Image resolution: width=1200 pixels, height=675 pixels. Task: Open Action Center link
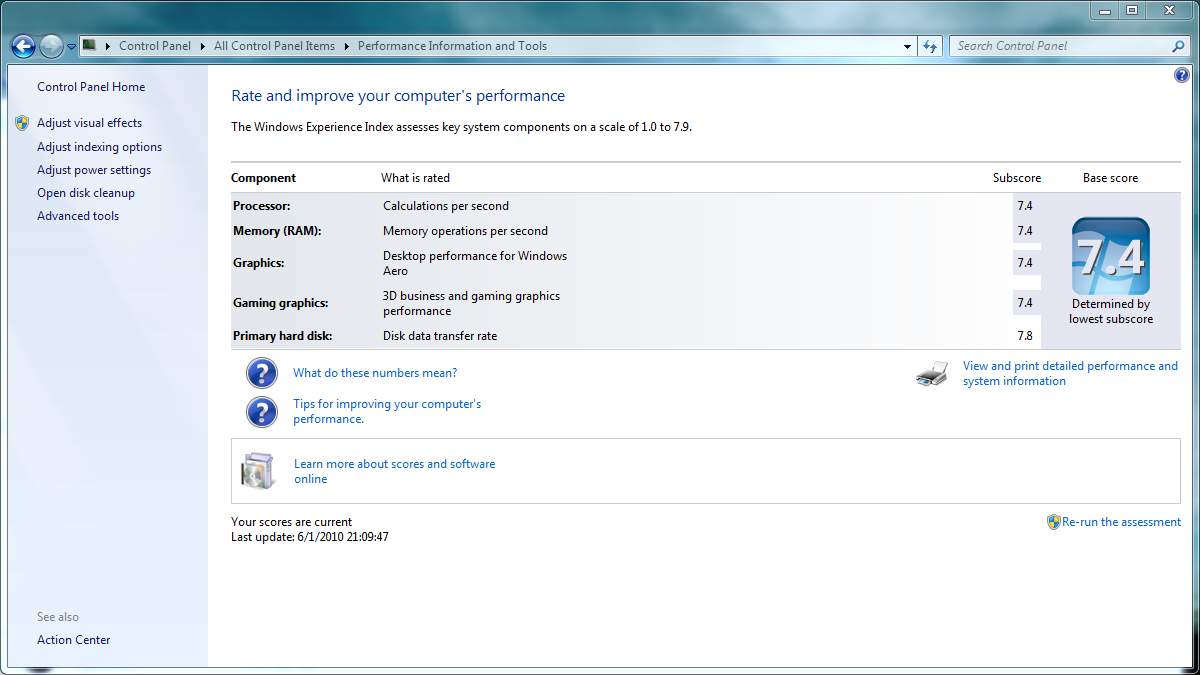pyautogui.click(x=74, y=640)
